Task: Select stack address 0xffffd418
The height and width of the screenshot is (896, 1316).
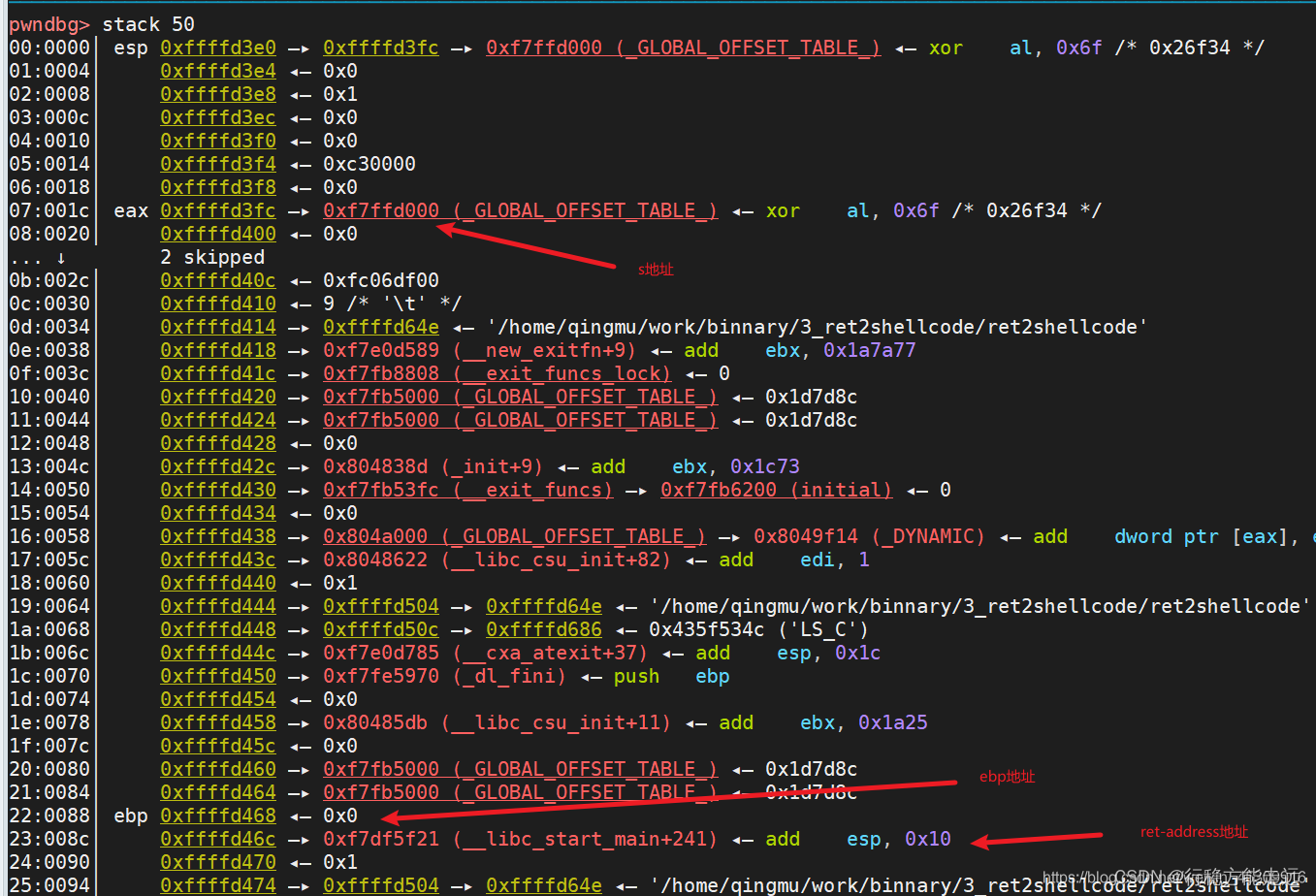Action: (218, 350)
